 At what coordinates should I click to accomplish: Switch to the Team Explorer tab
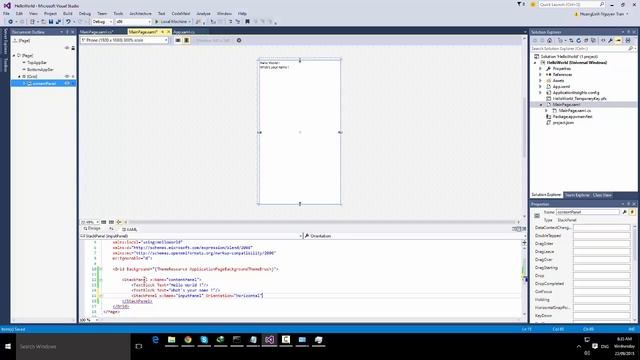click(x=577, y=195)
